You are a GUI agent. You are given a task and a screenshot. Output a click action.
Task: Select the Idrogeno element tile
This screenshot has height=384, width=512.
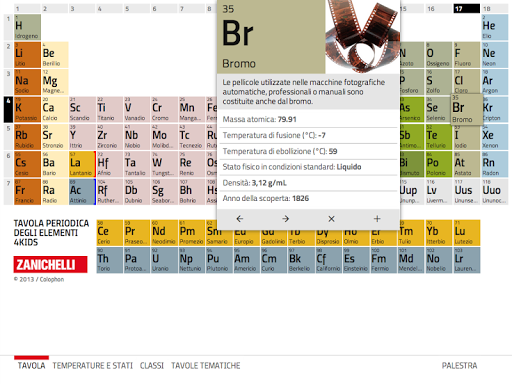pyautogui.click(x=27, y=27)
